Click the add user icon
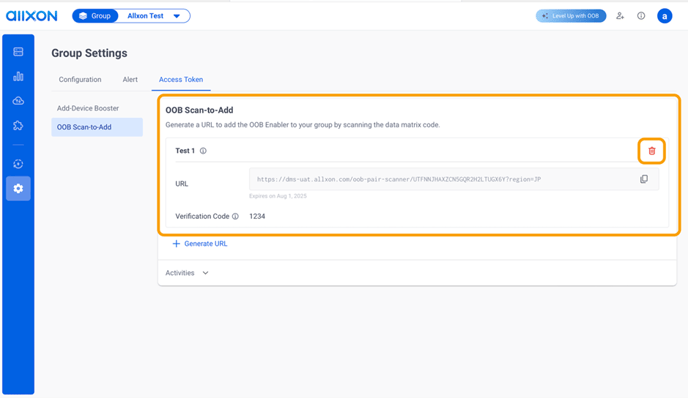688x398 pixels. pos(620,16)
